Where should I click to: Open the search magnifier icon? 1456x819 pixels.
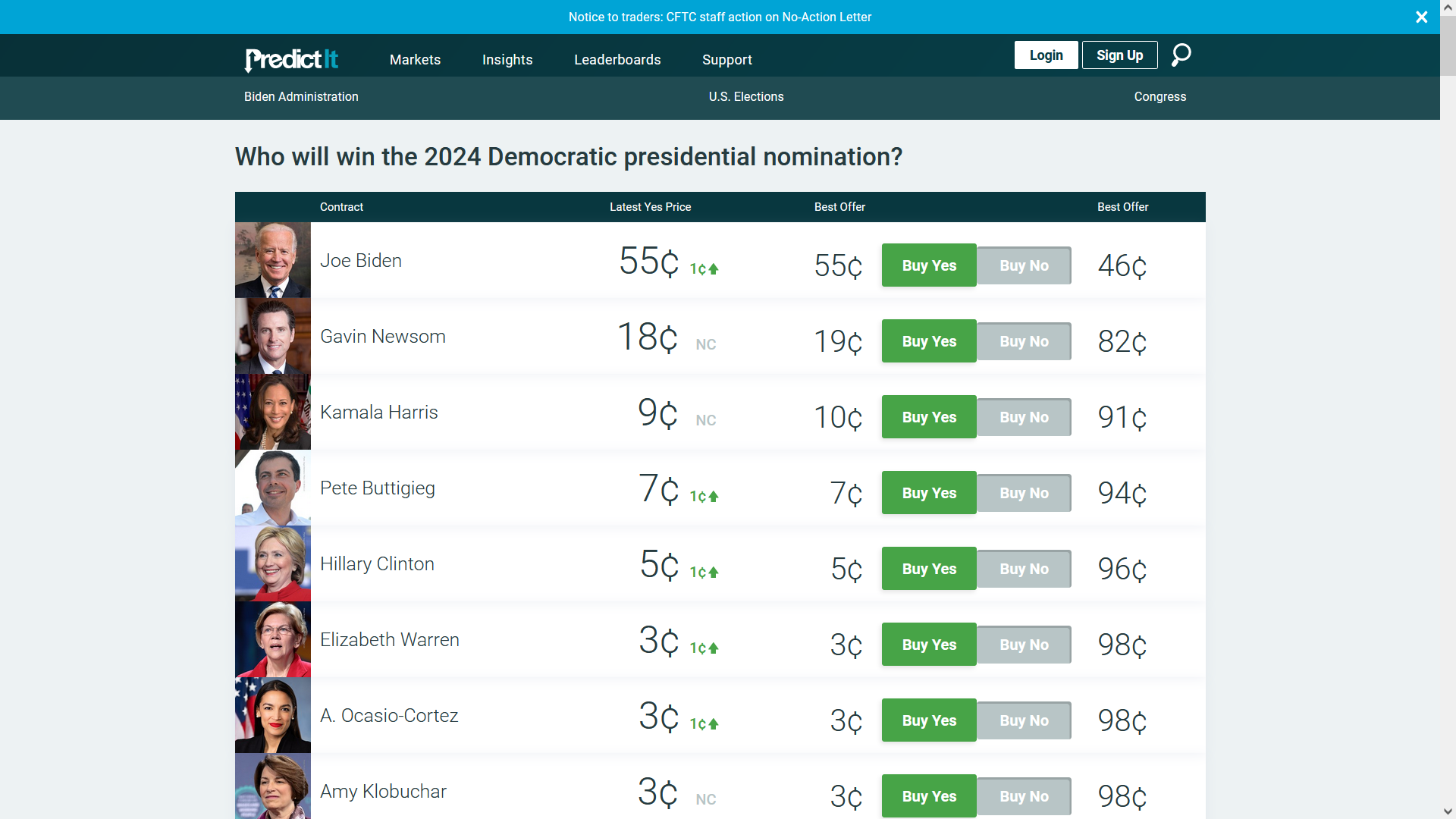pyautogui.click(x=1181, y=55)
